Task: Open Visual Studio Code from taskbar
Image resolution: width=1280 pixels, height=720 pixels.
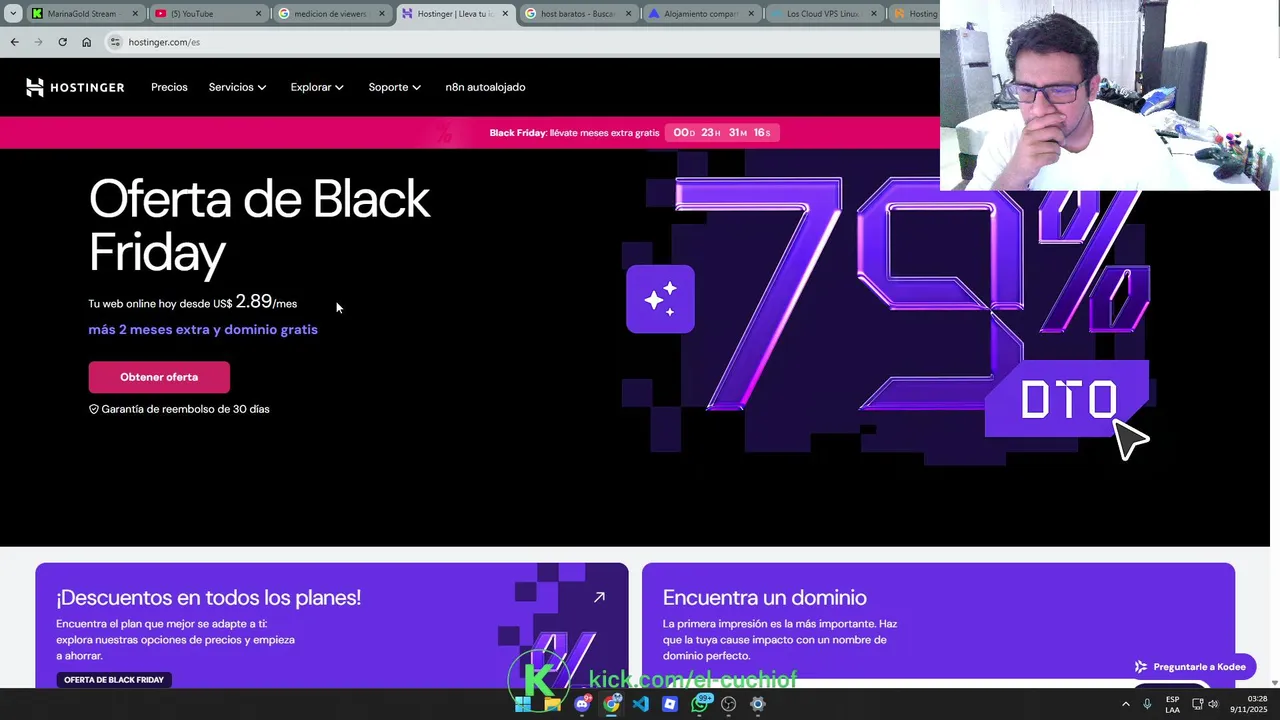Action: click(640, 704)
